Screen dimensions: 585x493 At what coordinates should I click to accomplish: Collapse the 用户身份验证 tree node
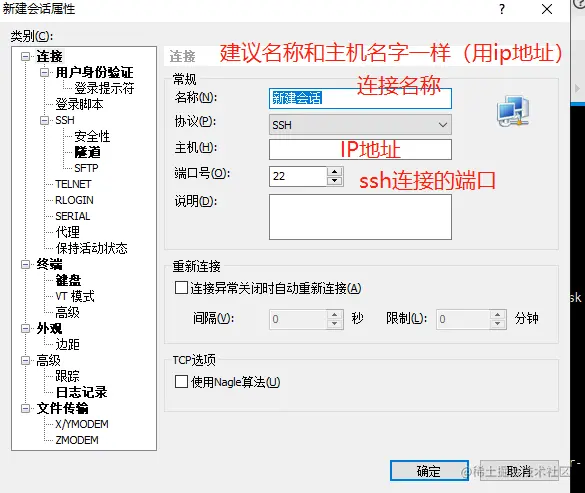(44, 72)
